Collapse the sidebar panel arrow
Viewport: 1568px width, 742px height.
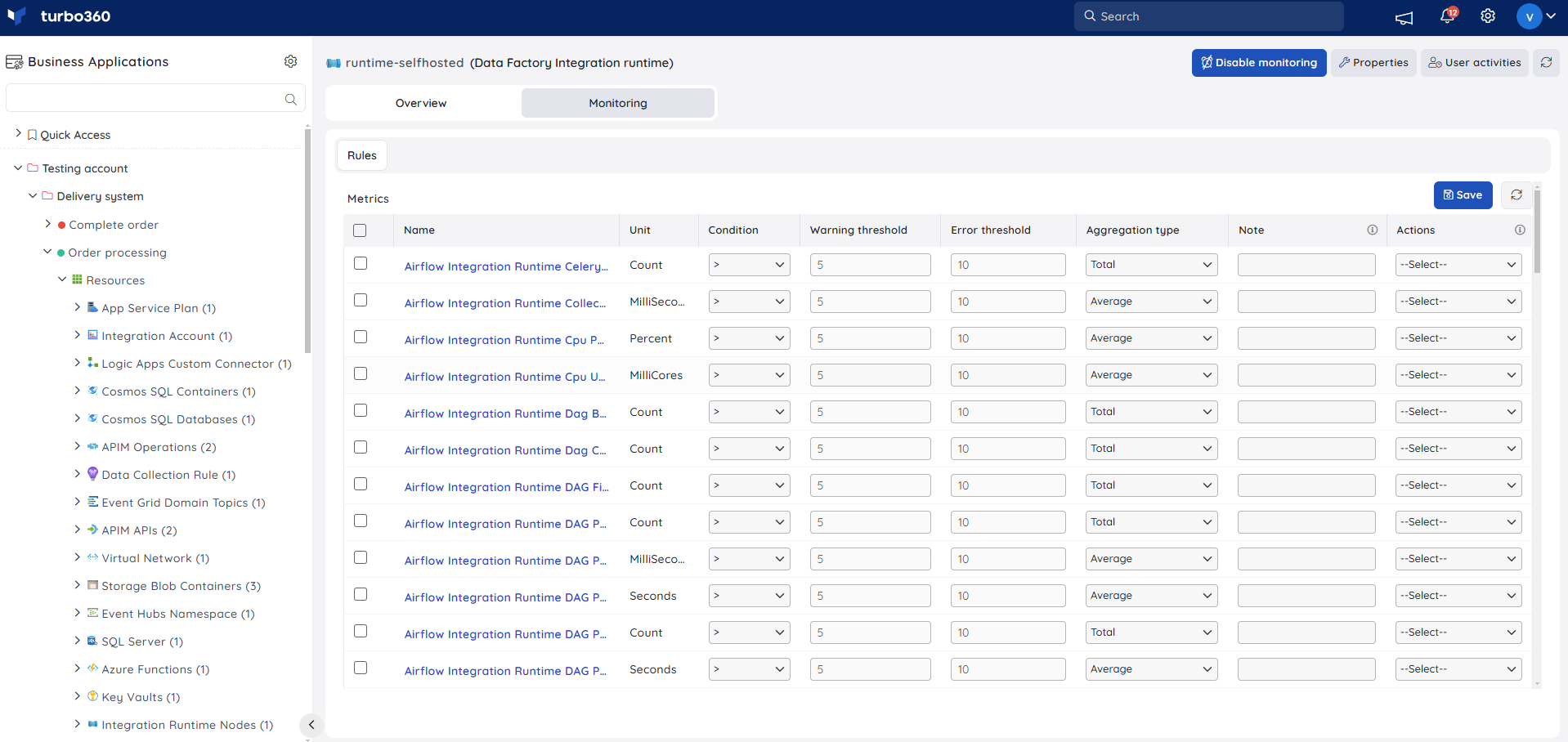click(x=311, y=725)
